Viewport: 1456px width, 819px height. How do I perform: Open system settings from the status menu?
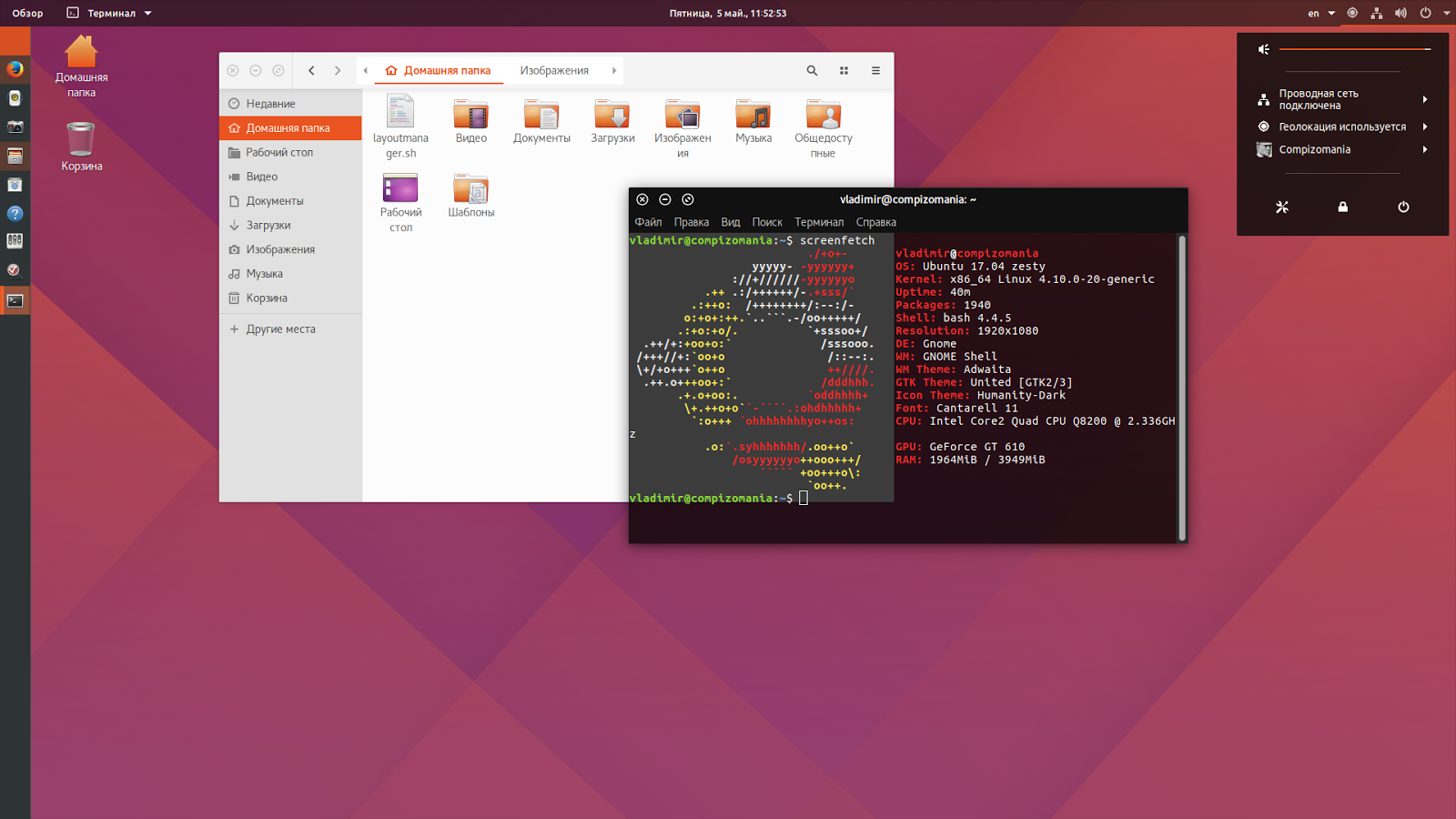coord(1282,207)
